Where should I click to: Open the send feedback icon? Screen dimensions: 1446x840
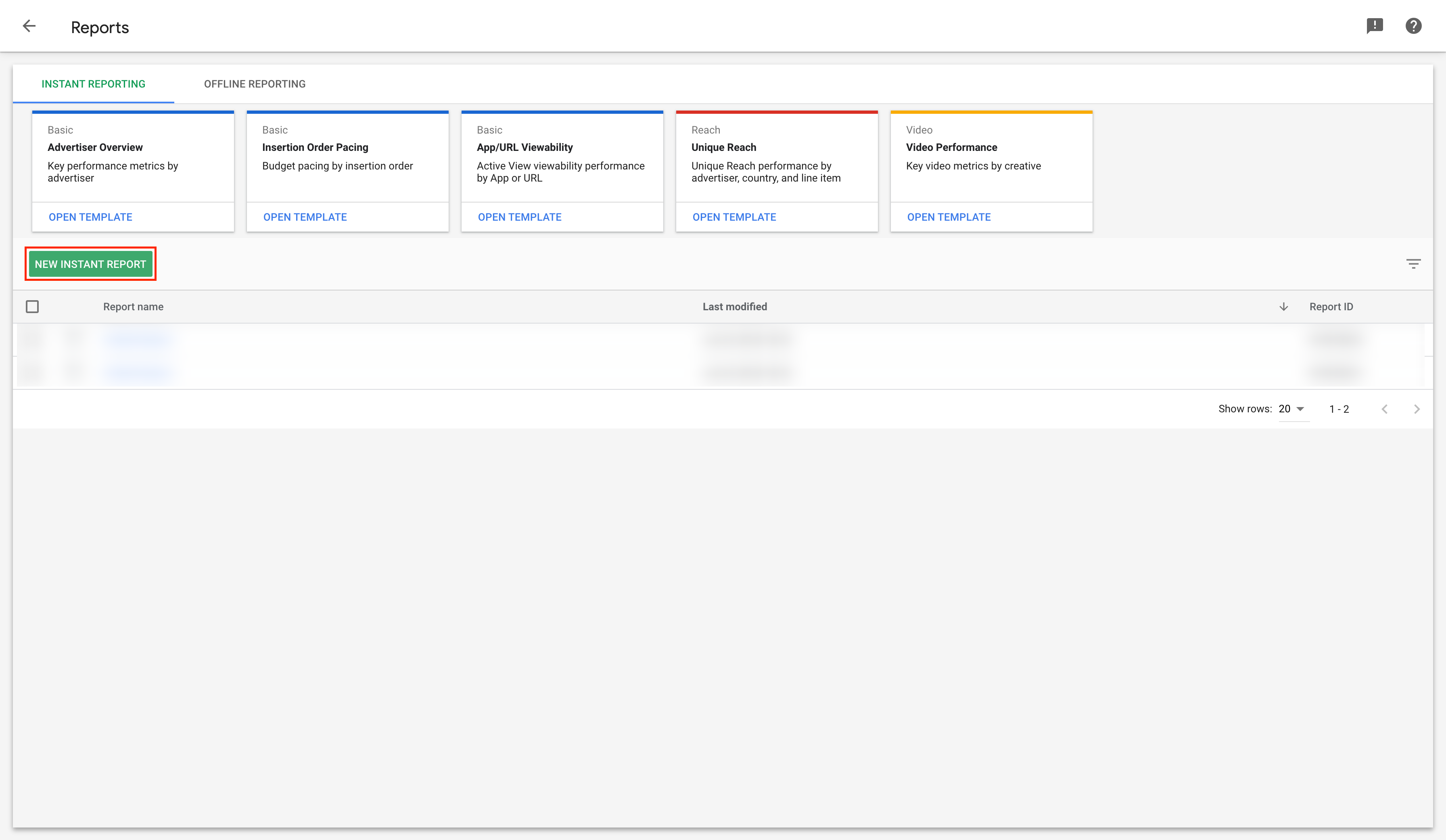point(1374,26)
